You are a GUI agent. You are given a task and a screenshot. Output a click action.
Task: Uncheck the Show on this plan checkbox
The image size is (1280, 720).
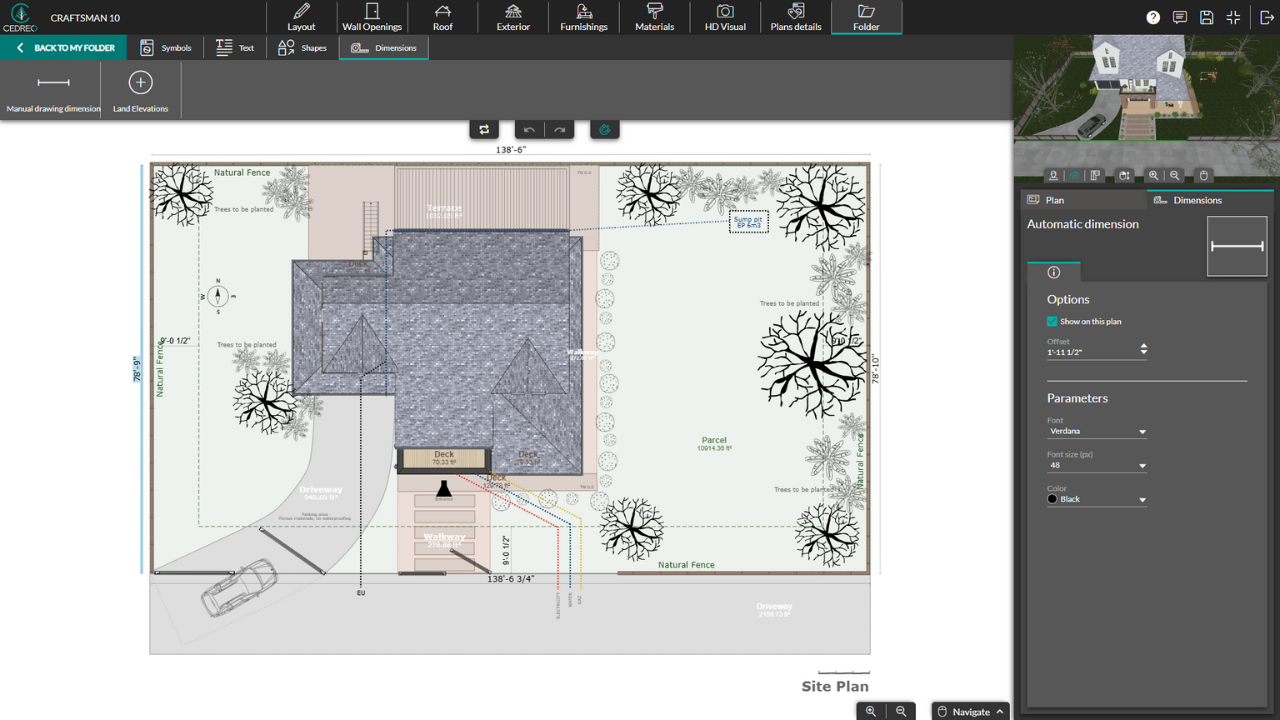[x=1052, y=321]
